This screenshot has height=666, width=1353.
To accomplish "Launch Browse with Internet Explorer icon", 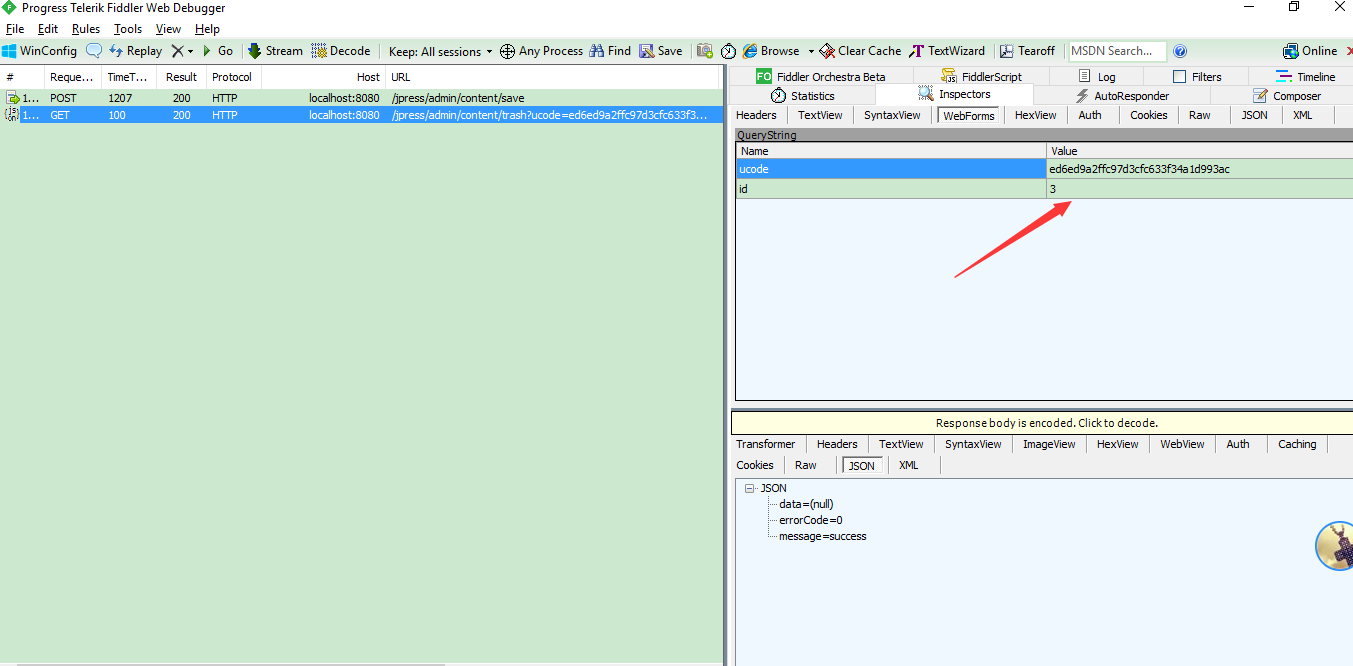I will [770, 51].
